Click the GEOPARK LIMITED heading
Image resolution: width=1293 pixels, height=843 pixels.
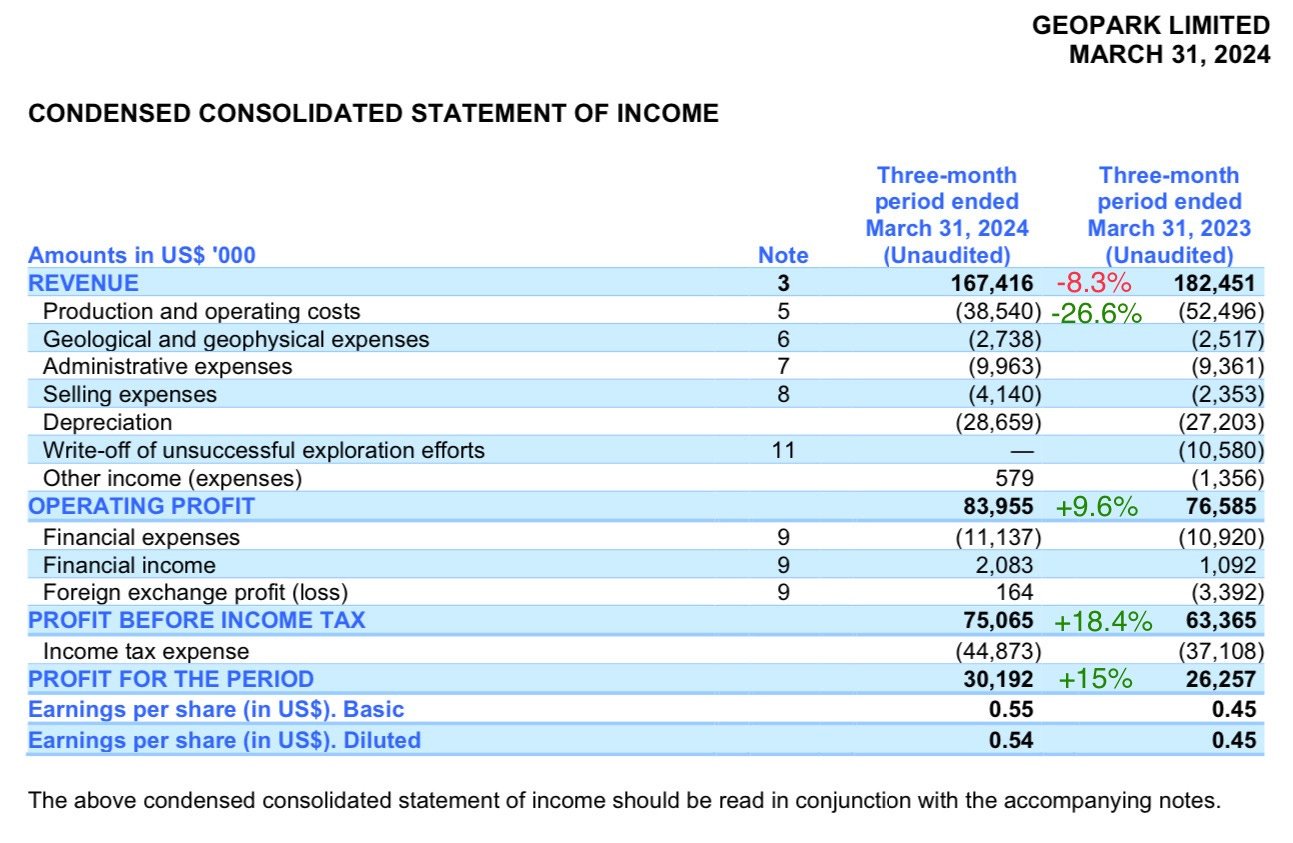point(1151,26)
